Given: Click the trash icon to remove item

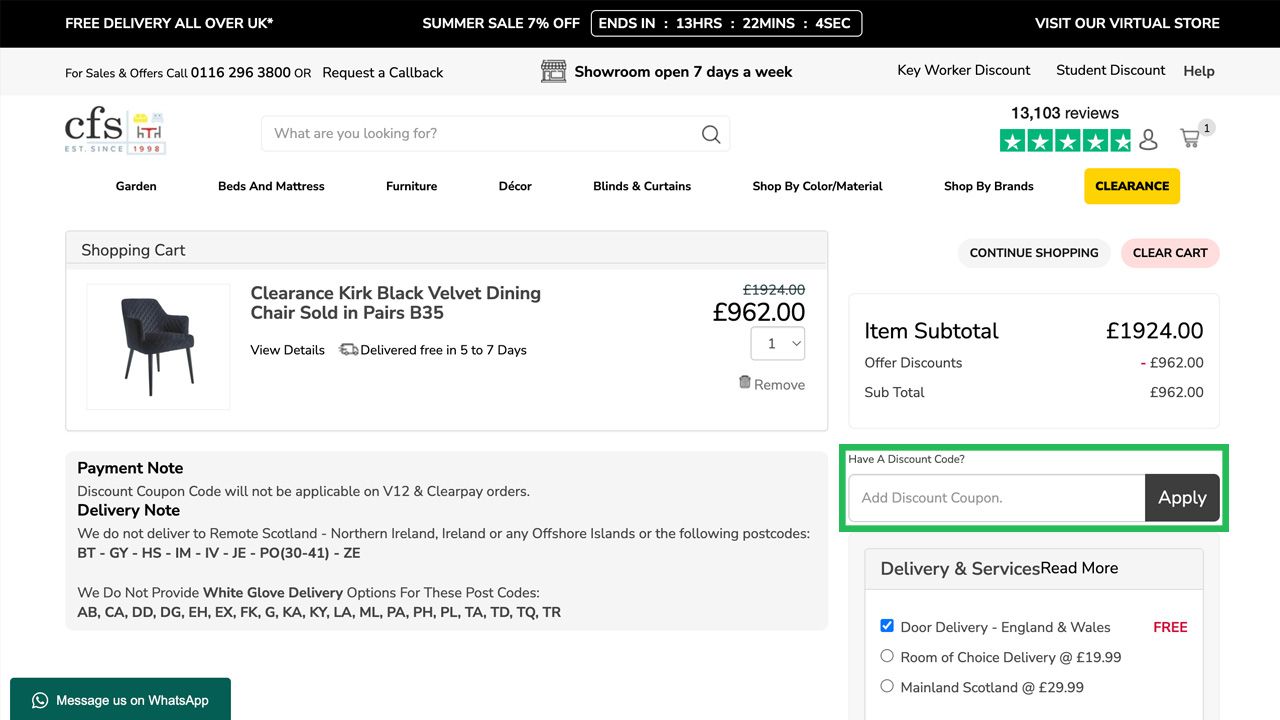Looking at the screenshot, I should (744, 382).
